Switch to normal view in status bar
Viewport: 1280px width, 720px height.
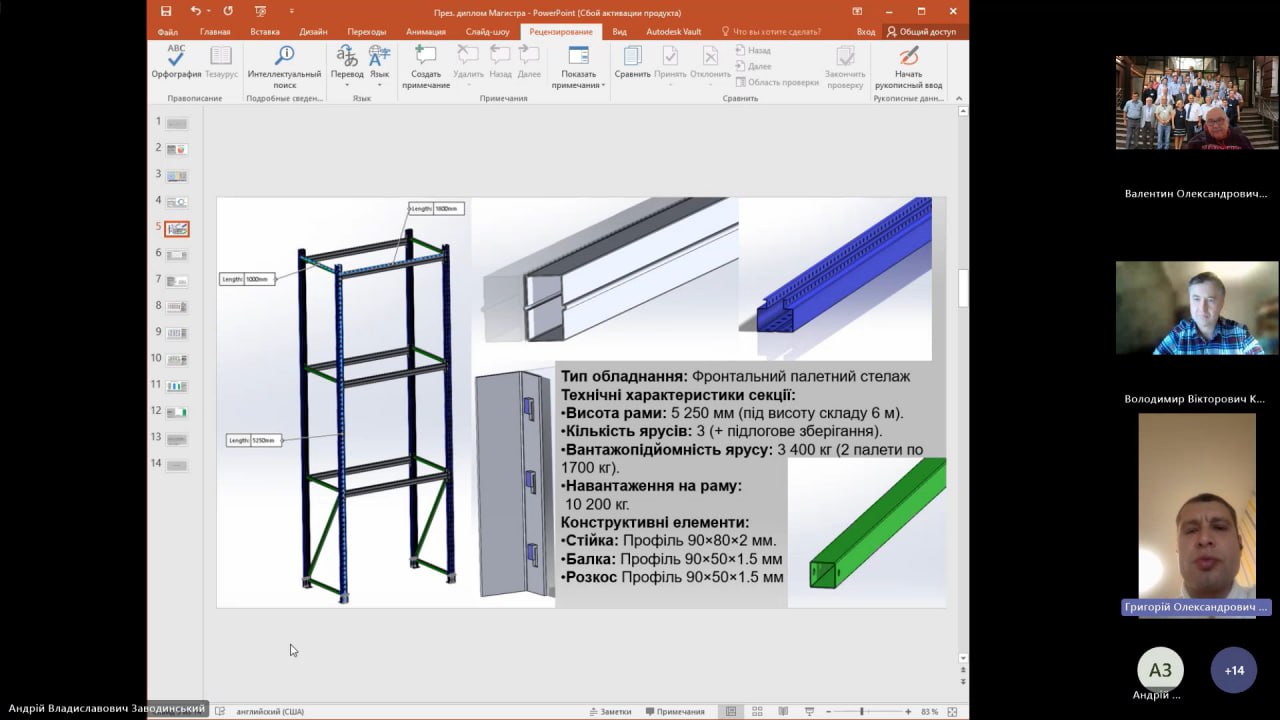click(731, 711)
